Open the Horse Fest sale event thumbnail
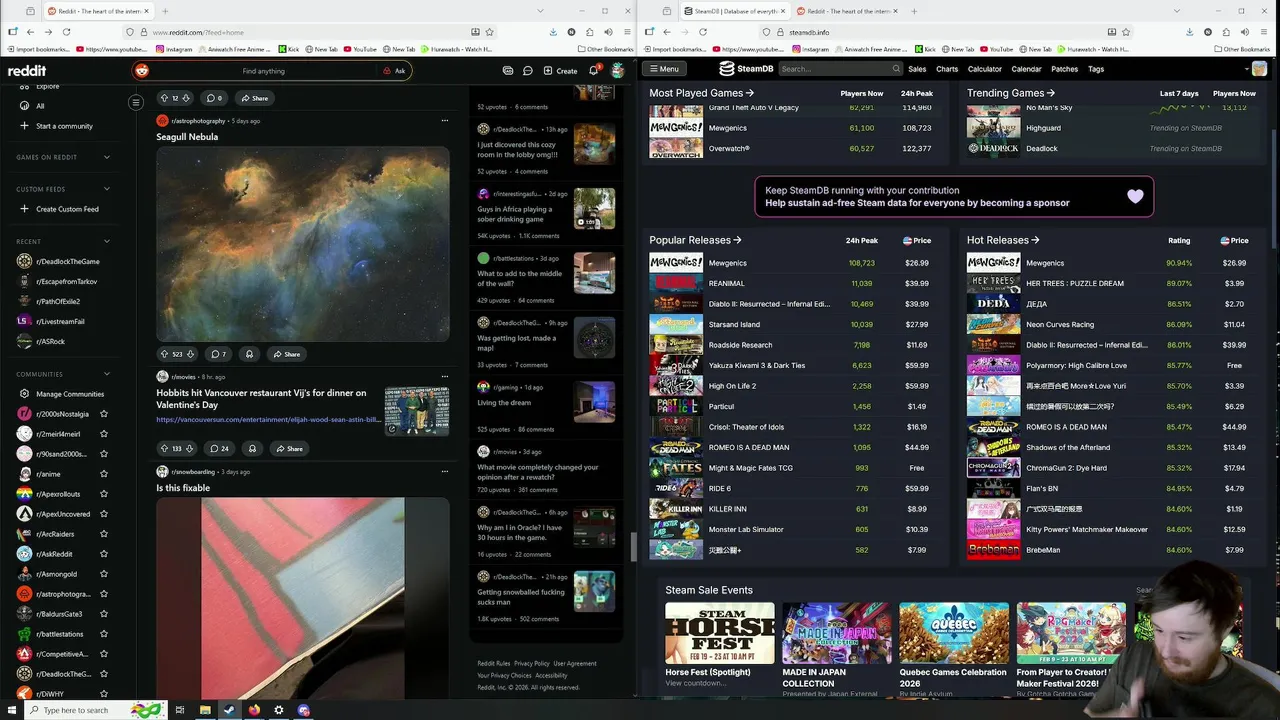The image size is (1280, 720). click(x=720, y=633)
